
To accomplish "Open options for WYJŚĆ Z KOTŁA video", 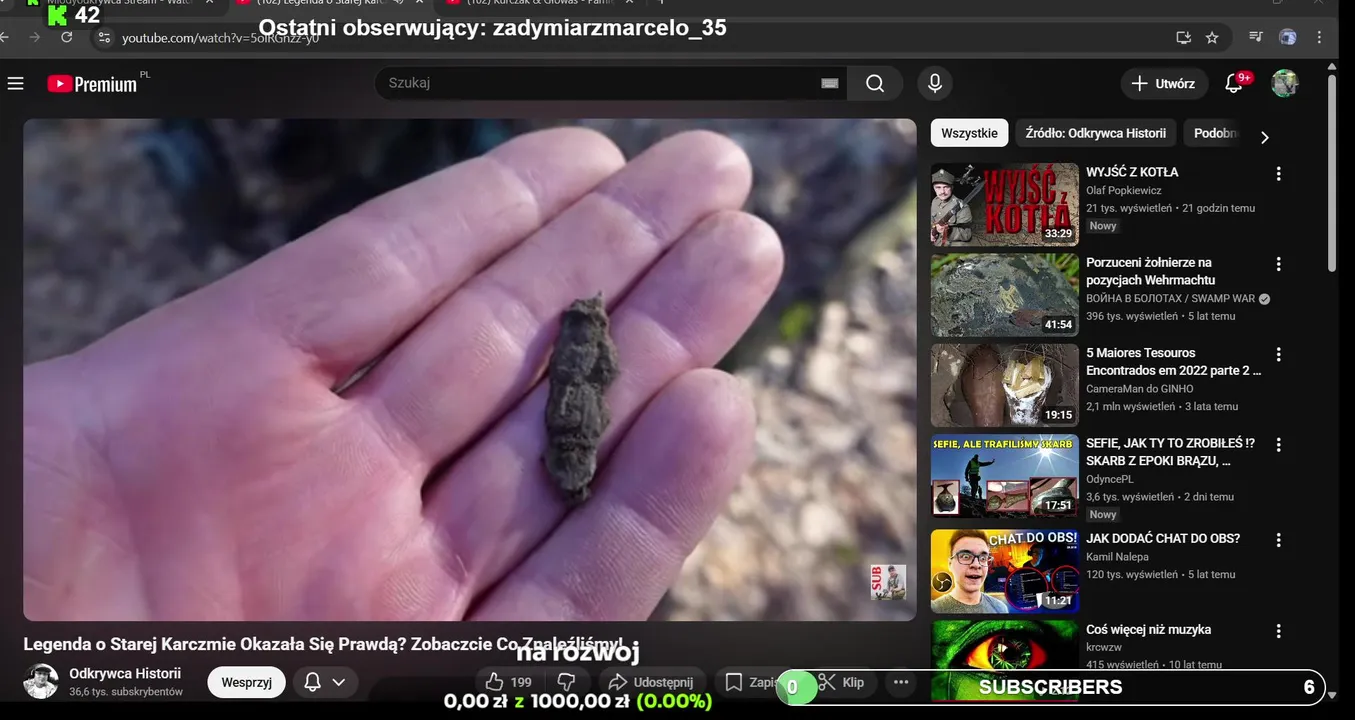I will pyautogui.click(x=1278, y=174).
